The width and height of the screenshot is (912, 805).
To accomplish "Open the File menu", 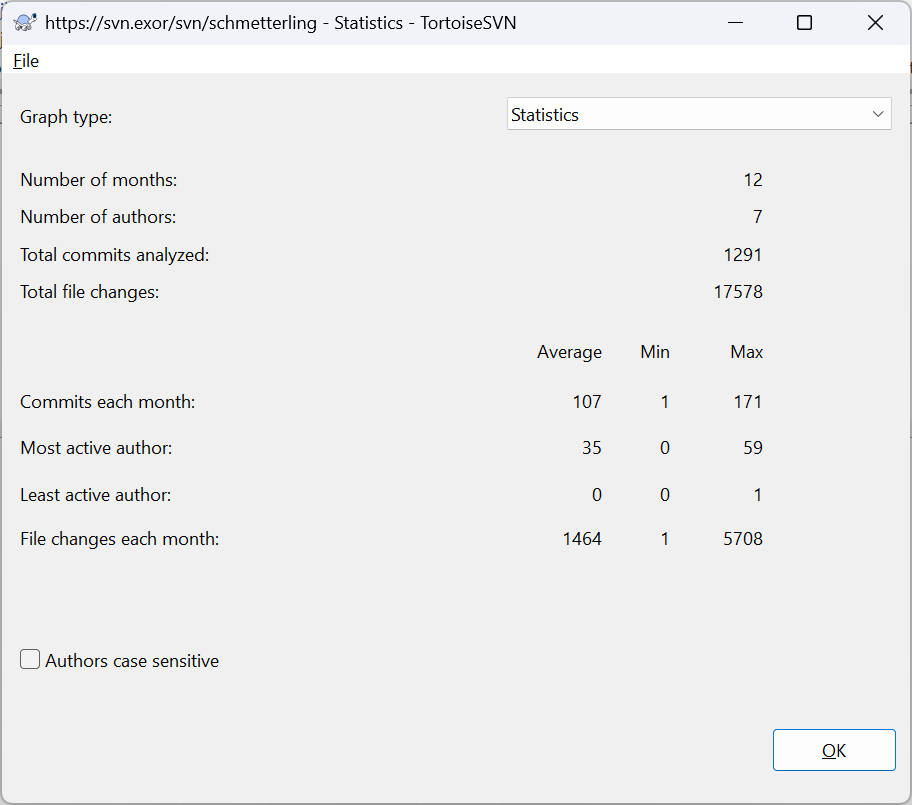I will coord(26,61).
